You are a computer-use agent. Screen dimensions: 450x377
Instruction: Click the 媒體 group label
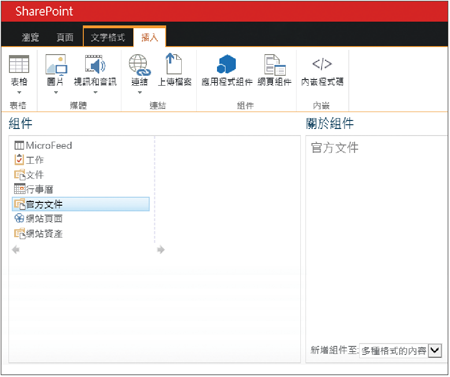click(78, 106)
